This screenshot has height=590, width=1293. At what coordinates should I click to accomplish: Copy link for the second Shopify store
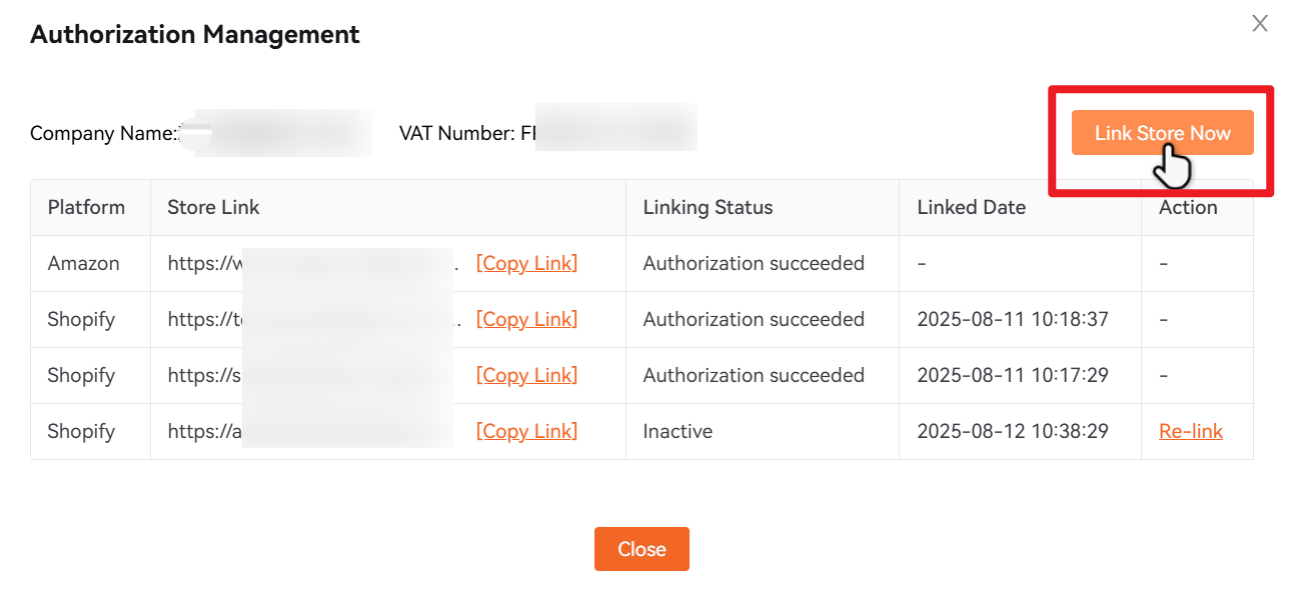pyautogui.click(x=527, y=375)
